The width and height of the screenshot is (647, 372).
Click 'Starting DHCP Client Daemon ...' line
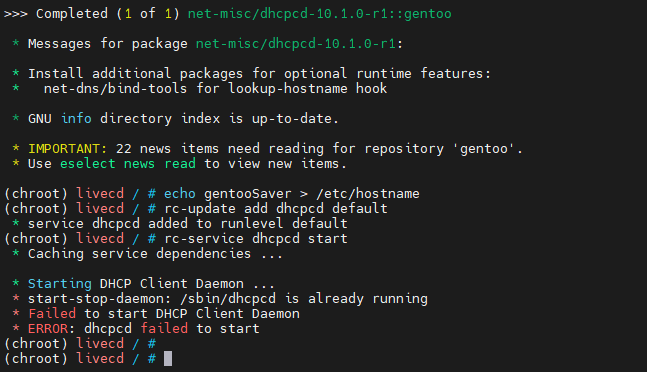point(144,284)
